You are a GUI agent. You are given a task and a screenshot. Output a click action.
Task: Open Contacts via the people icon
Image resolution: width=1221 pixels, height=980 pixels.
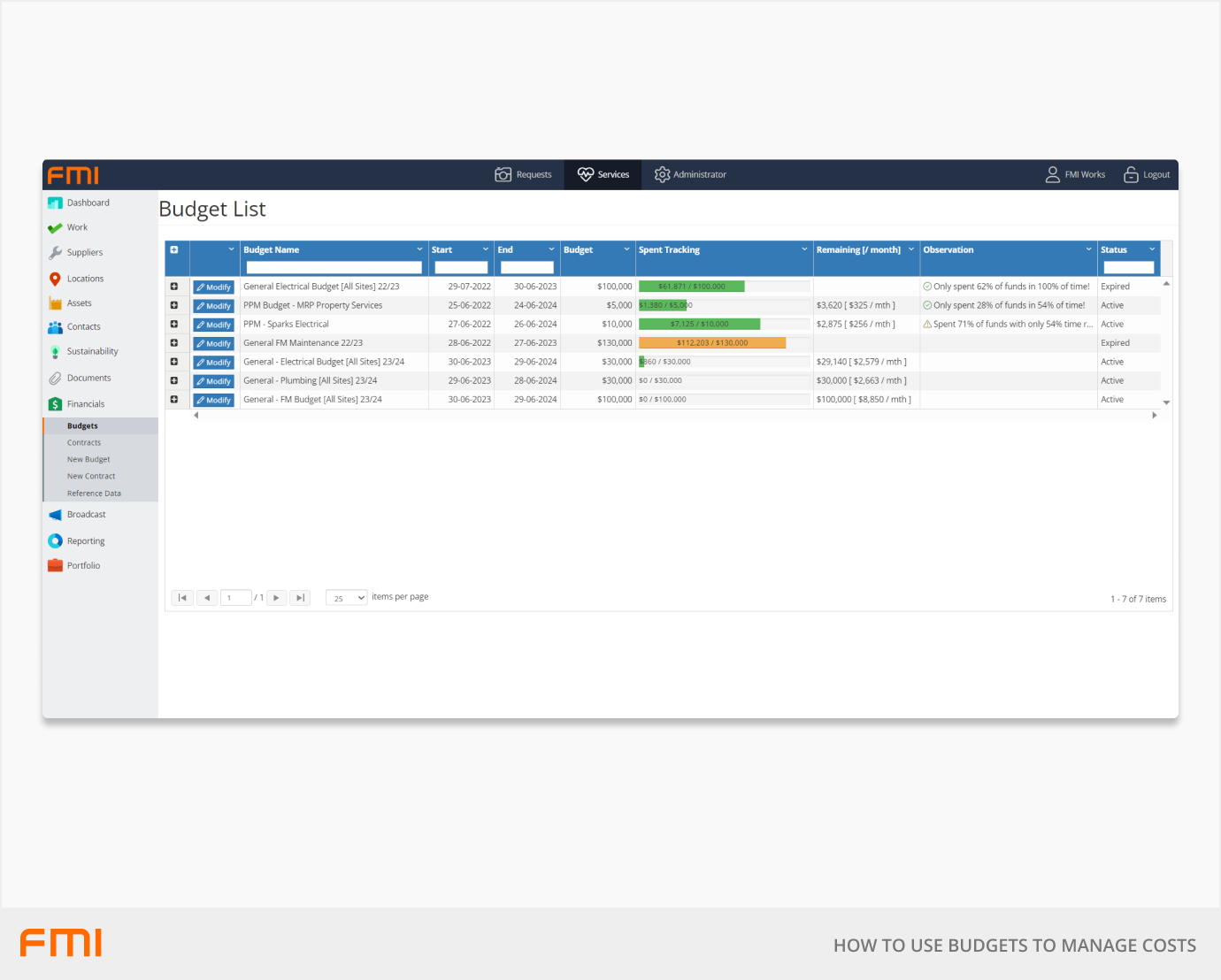[x=55, y=327]
